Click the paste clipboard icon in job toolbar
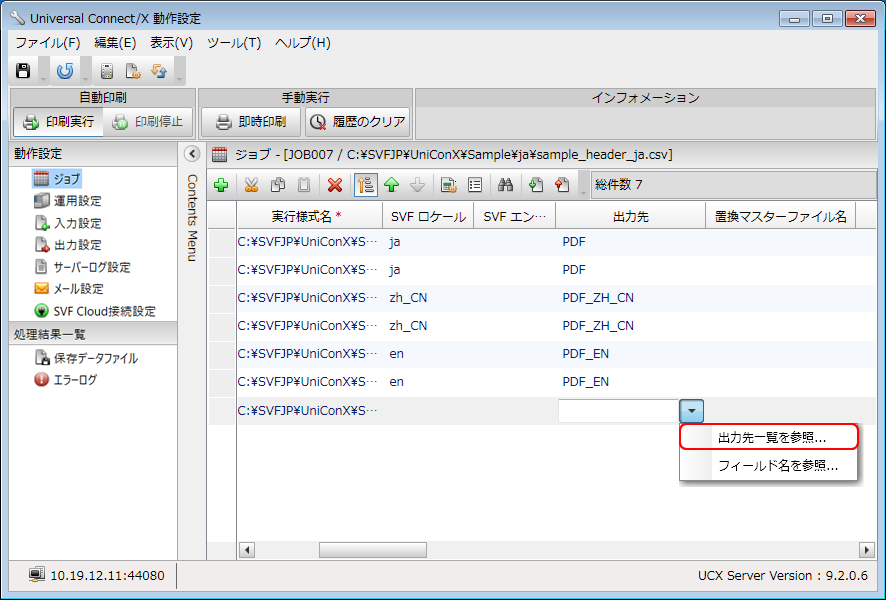The height and width of the screenshot is (600, 886). point(304,185)
